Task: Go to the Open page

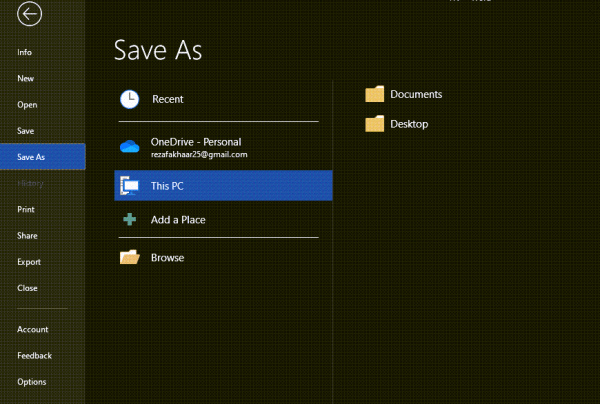Action: tap(27, 105)
